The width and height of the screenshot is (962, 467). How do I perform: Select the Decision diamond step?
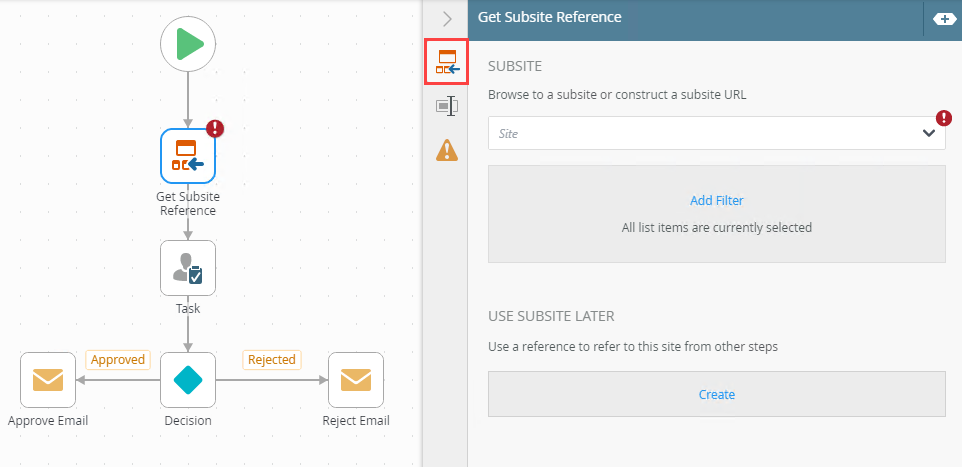coord(188,380)
